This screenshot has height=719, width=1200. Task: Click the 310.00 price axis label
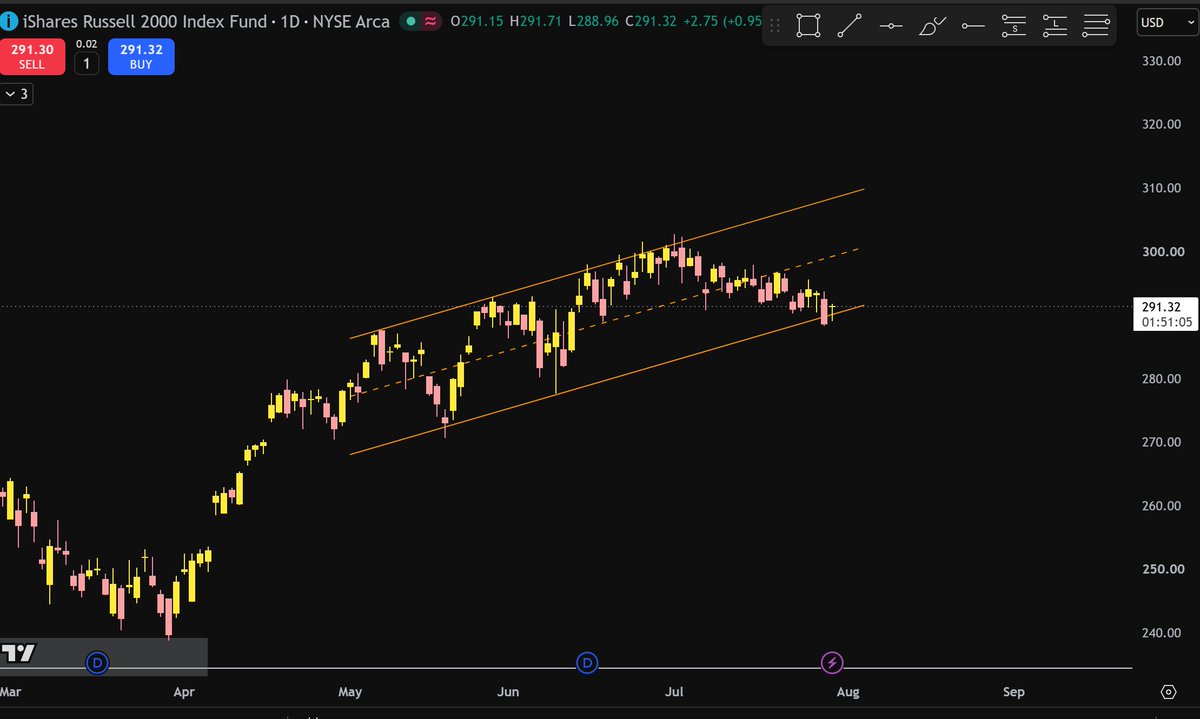point(1164,188)
